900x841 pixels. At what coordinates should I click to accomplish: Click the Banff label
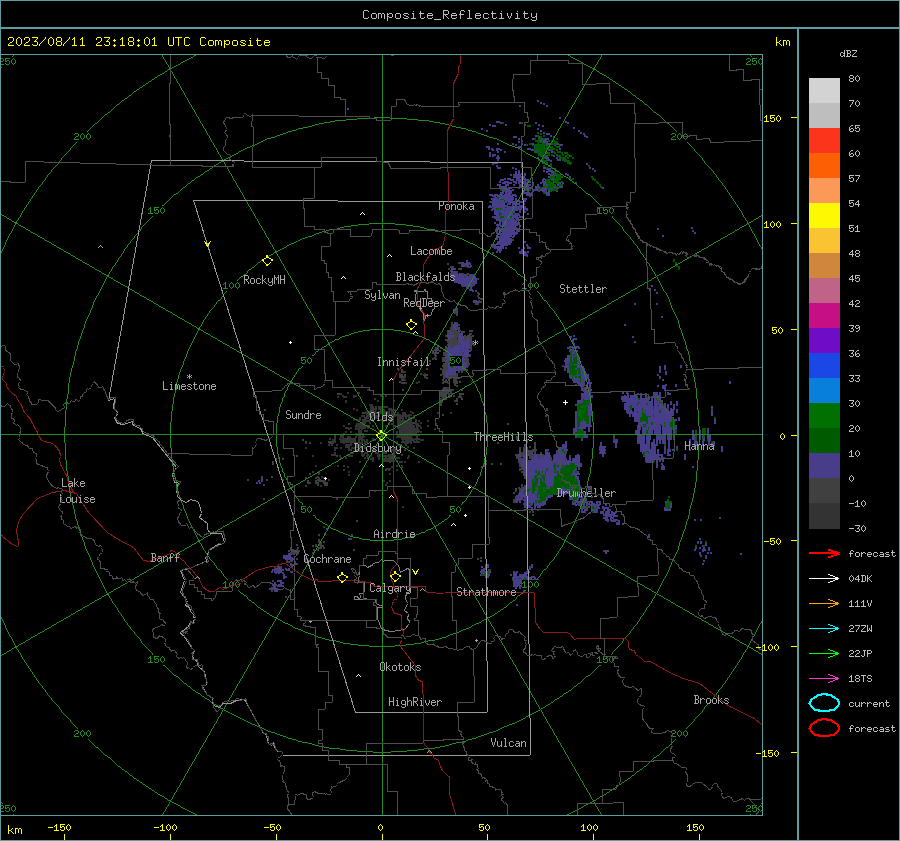(165, 558)
